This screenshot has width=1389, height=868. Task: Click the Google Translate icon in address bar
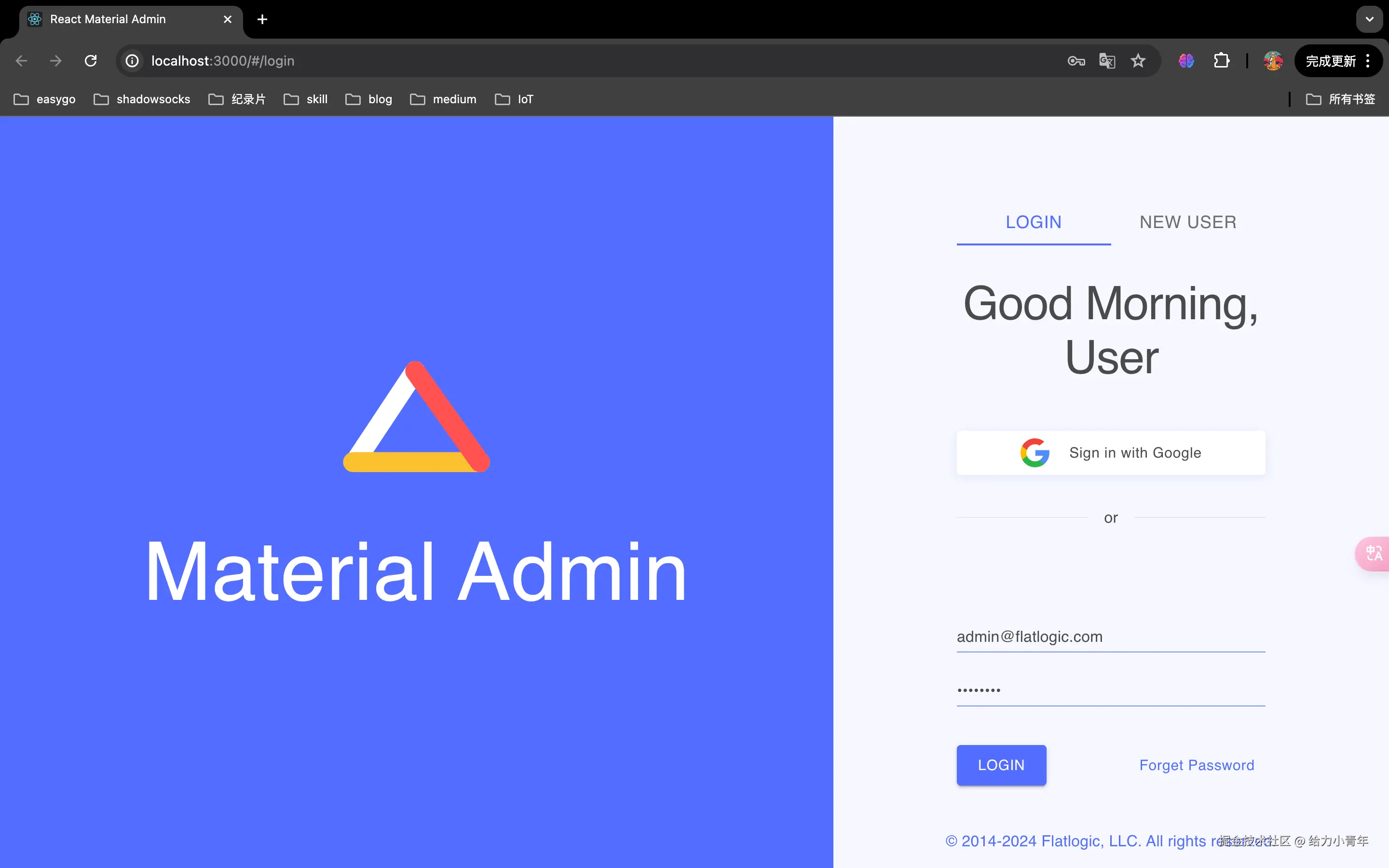1106,61
